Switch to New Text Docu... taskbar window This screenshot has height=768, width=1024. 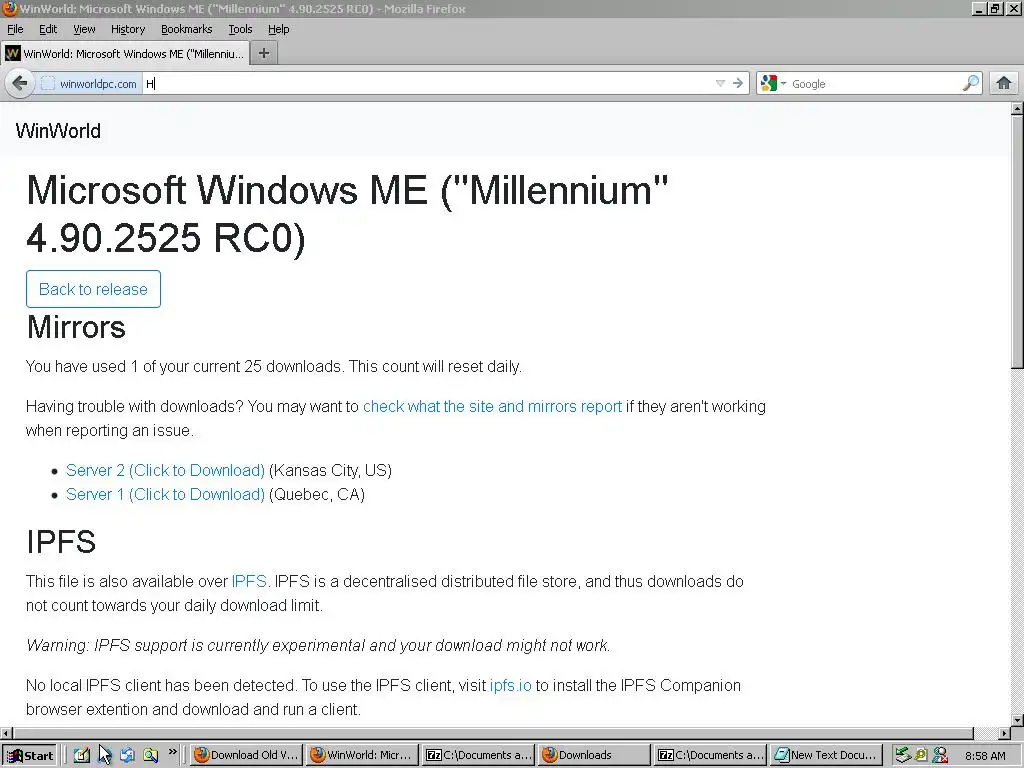(826, 755)
